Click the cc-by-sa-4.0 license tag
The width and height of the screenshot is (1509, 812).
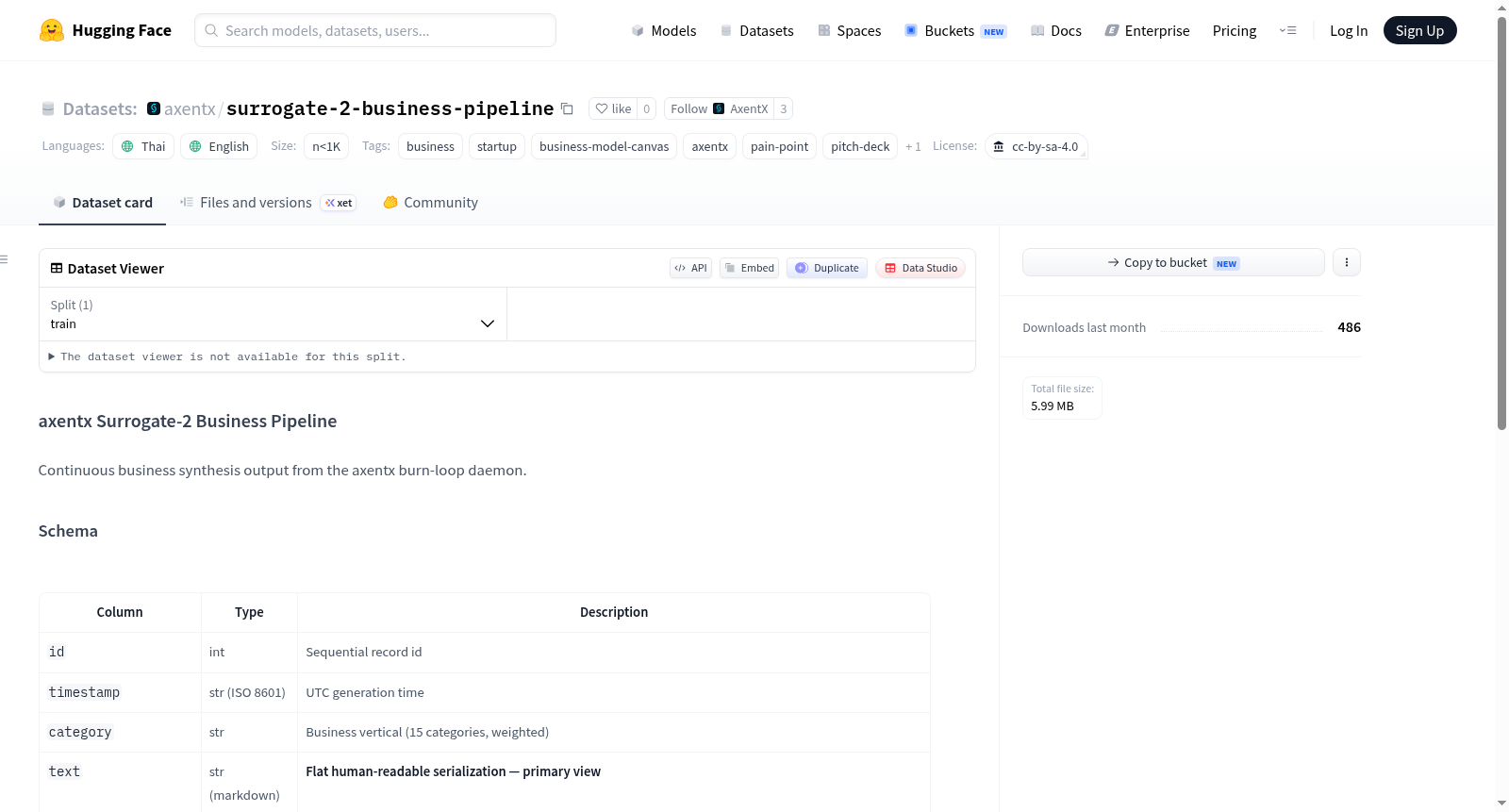point(1036,146)
